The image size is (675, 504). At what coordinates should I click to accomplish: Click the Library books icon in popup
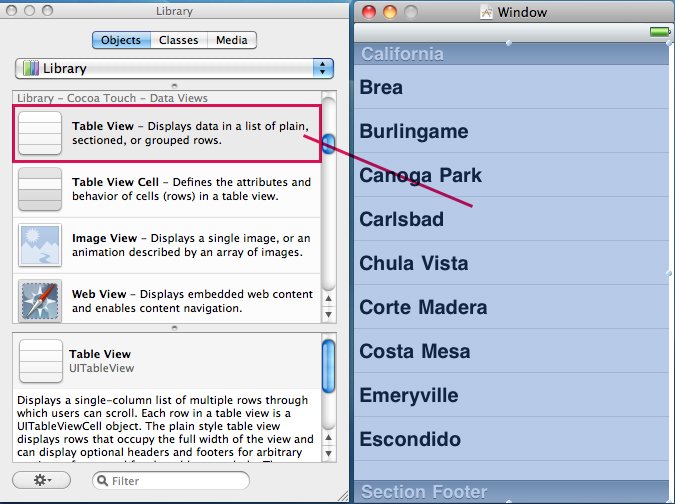[x=31, y=68]
